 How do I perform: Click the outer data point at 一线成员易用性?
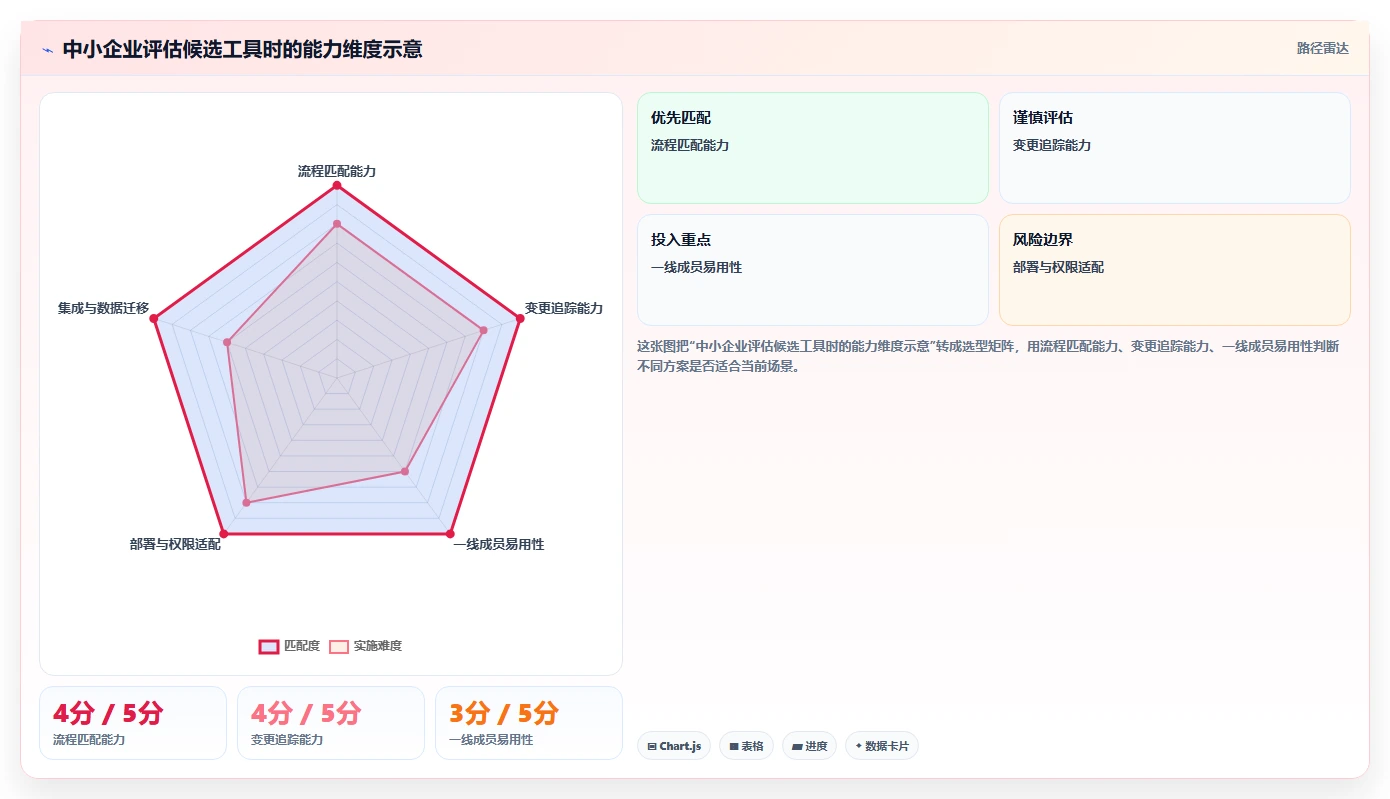click(450, 533)
